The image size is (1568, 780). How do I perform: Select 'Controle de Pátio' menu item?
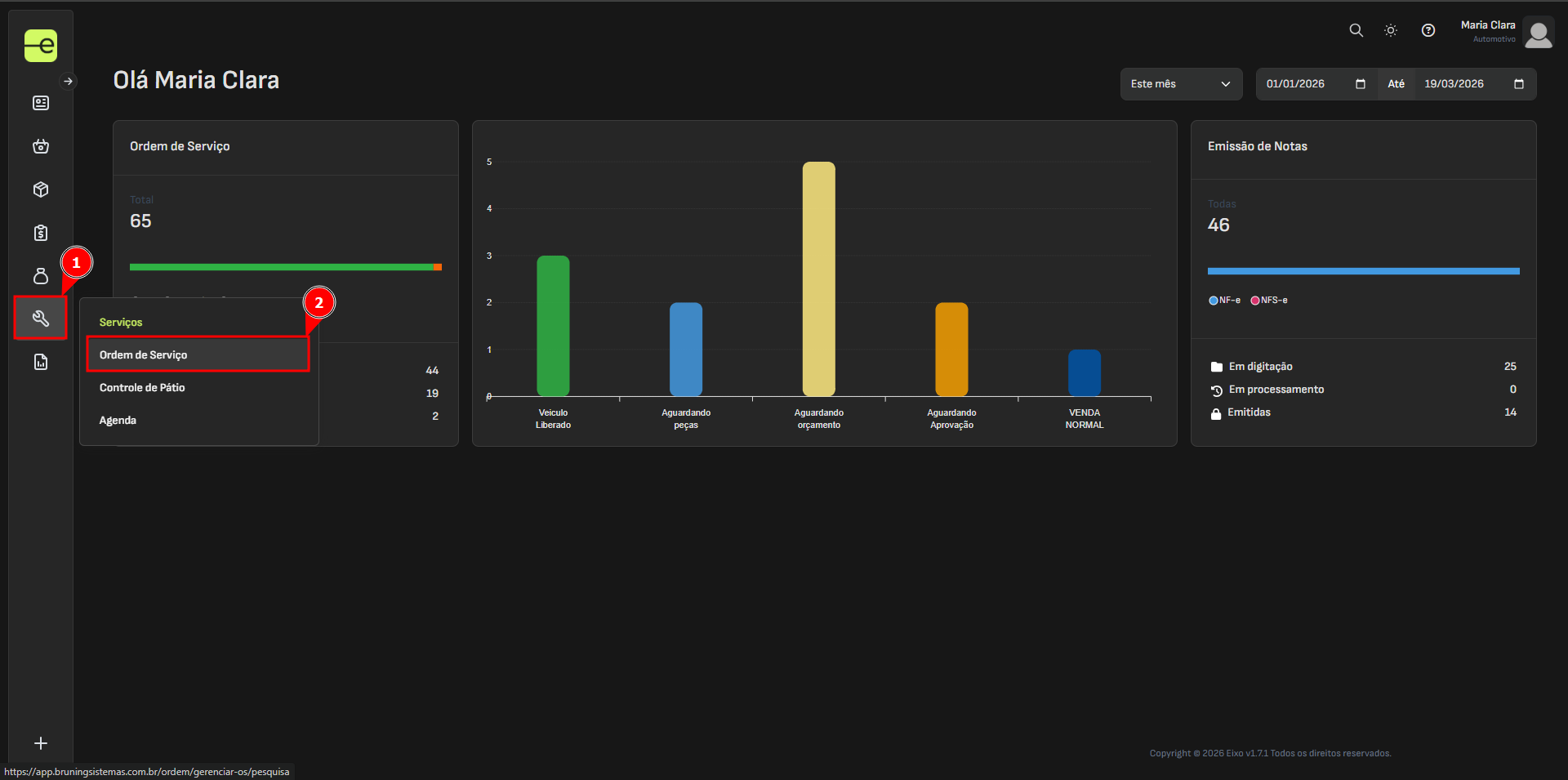(x=142, y=388)
